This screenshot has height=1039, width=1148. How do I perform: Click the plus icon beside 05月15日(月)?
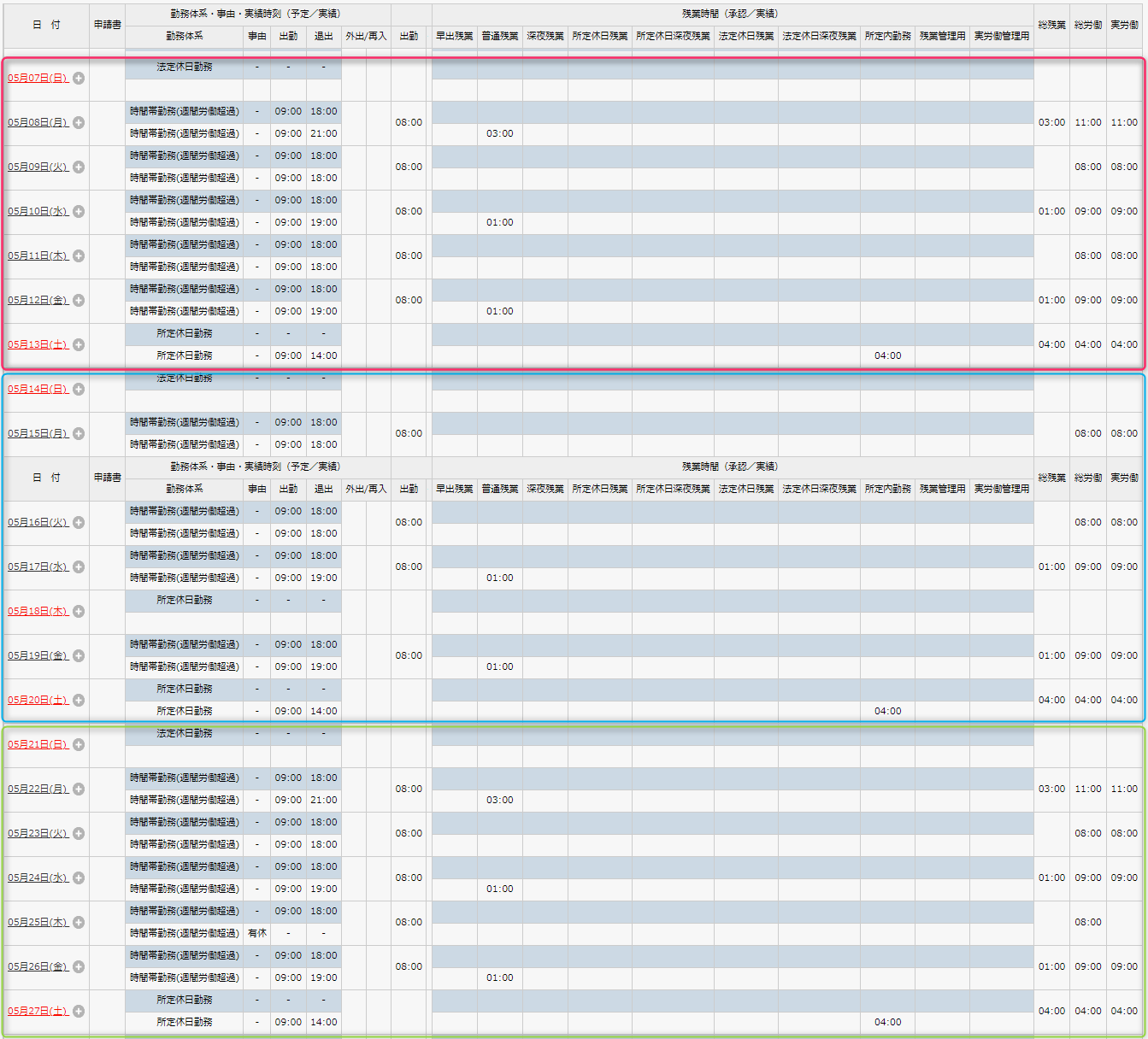point(79,434)
